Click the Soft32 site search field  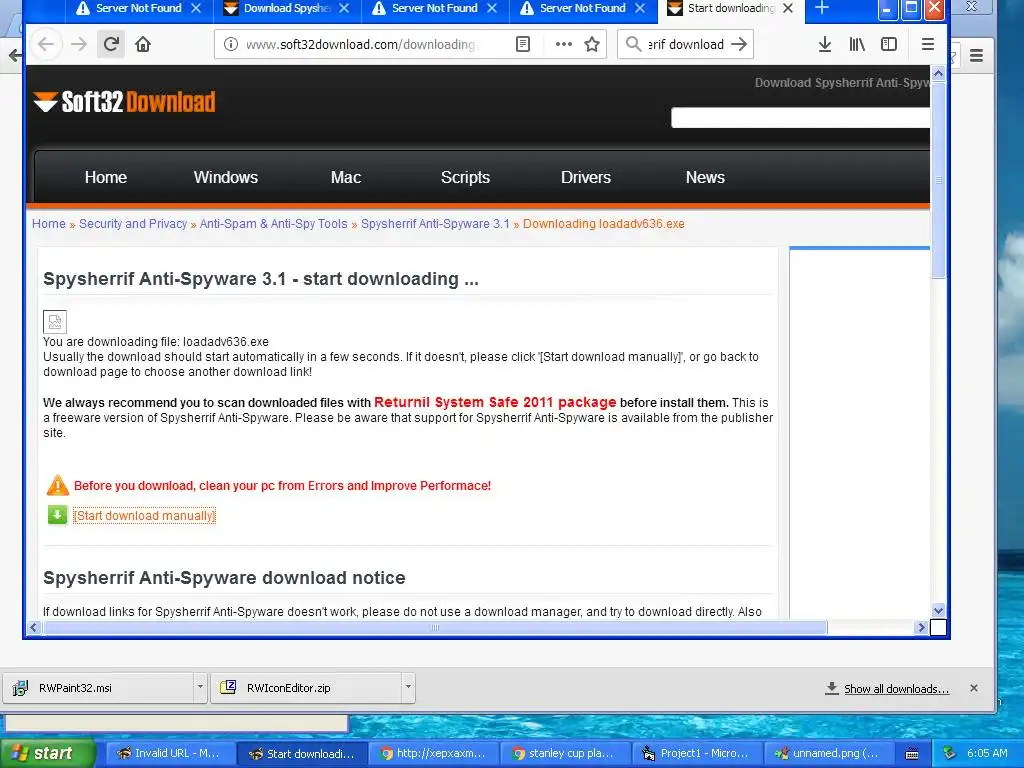801,118
